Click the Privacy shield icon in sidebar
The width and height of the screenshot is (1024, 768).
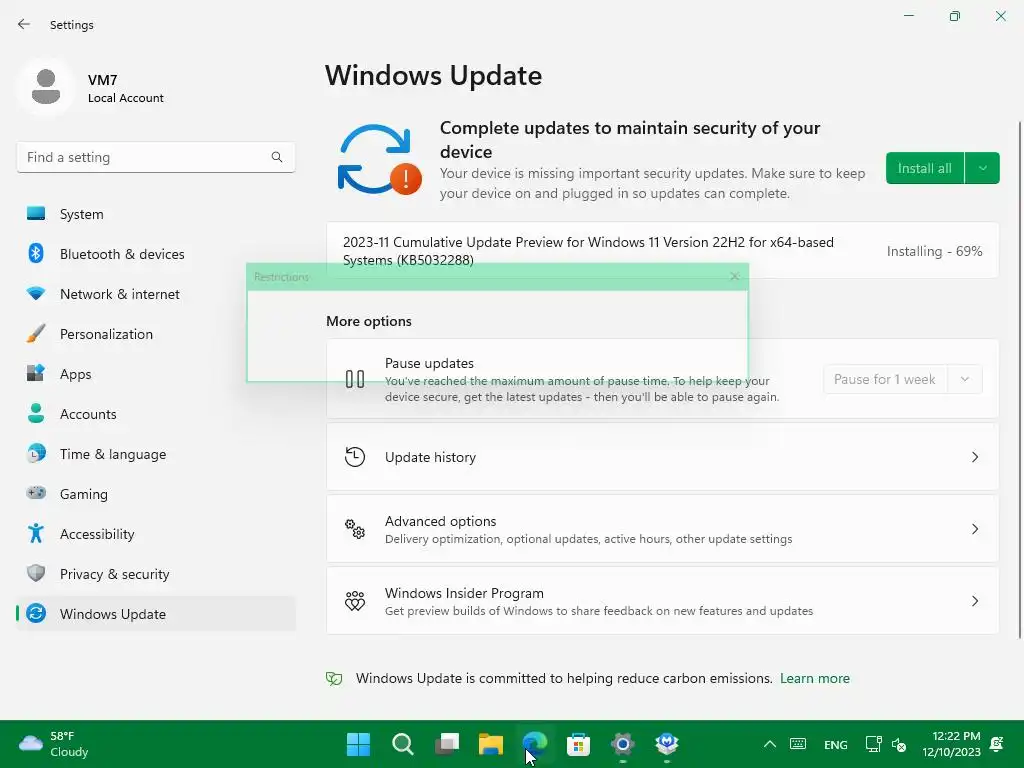[36, 573]
